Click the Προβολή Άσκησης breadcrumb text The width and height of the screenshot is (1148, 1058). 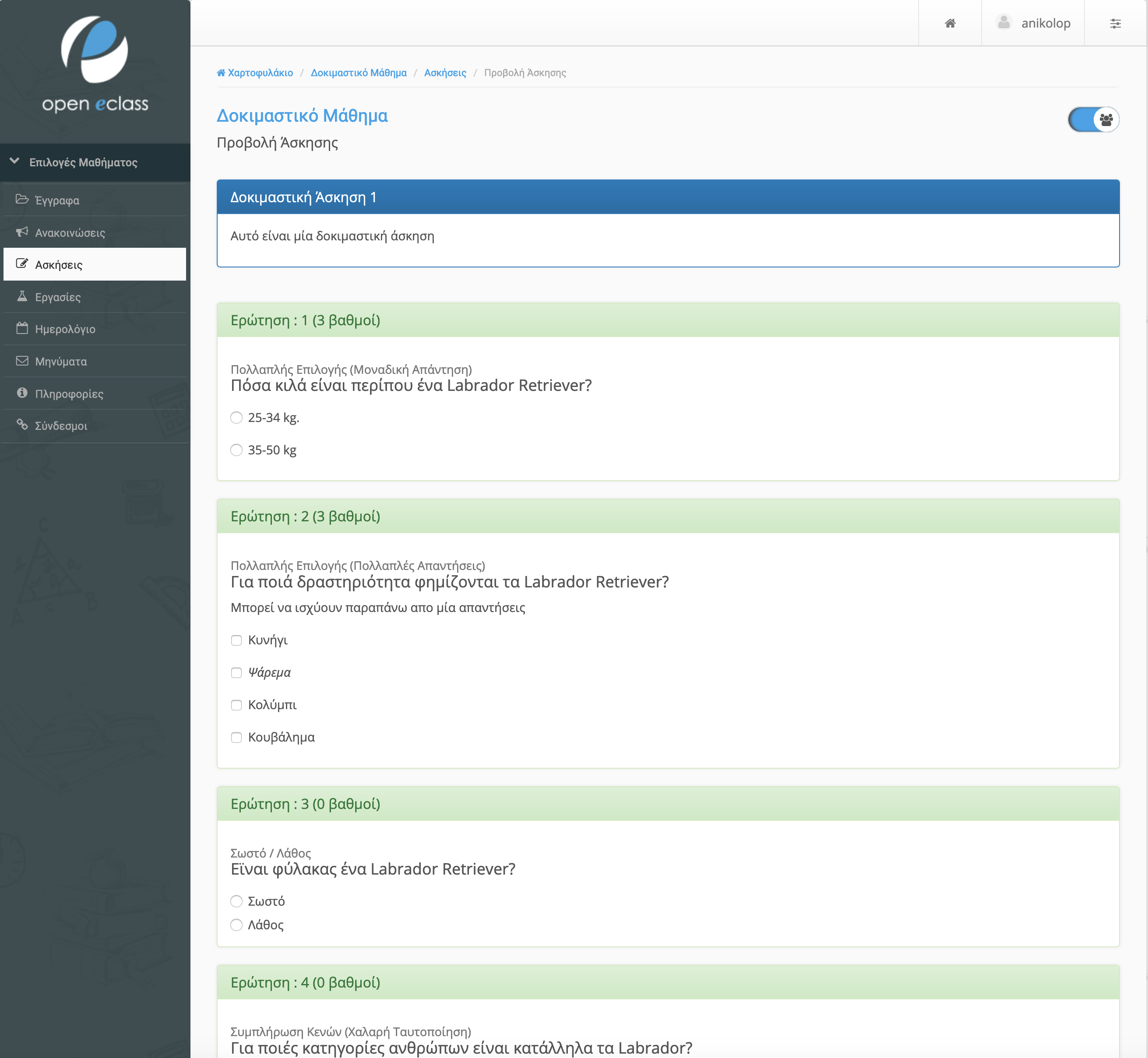tap(525, 73)
